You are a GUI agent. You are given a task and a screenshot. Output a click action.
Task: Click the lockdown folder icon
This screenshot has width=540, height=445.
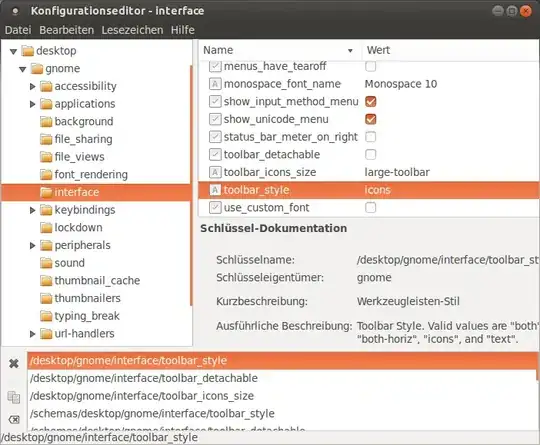(46, 228)
